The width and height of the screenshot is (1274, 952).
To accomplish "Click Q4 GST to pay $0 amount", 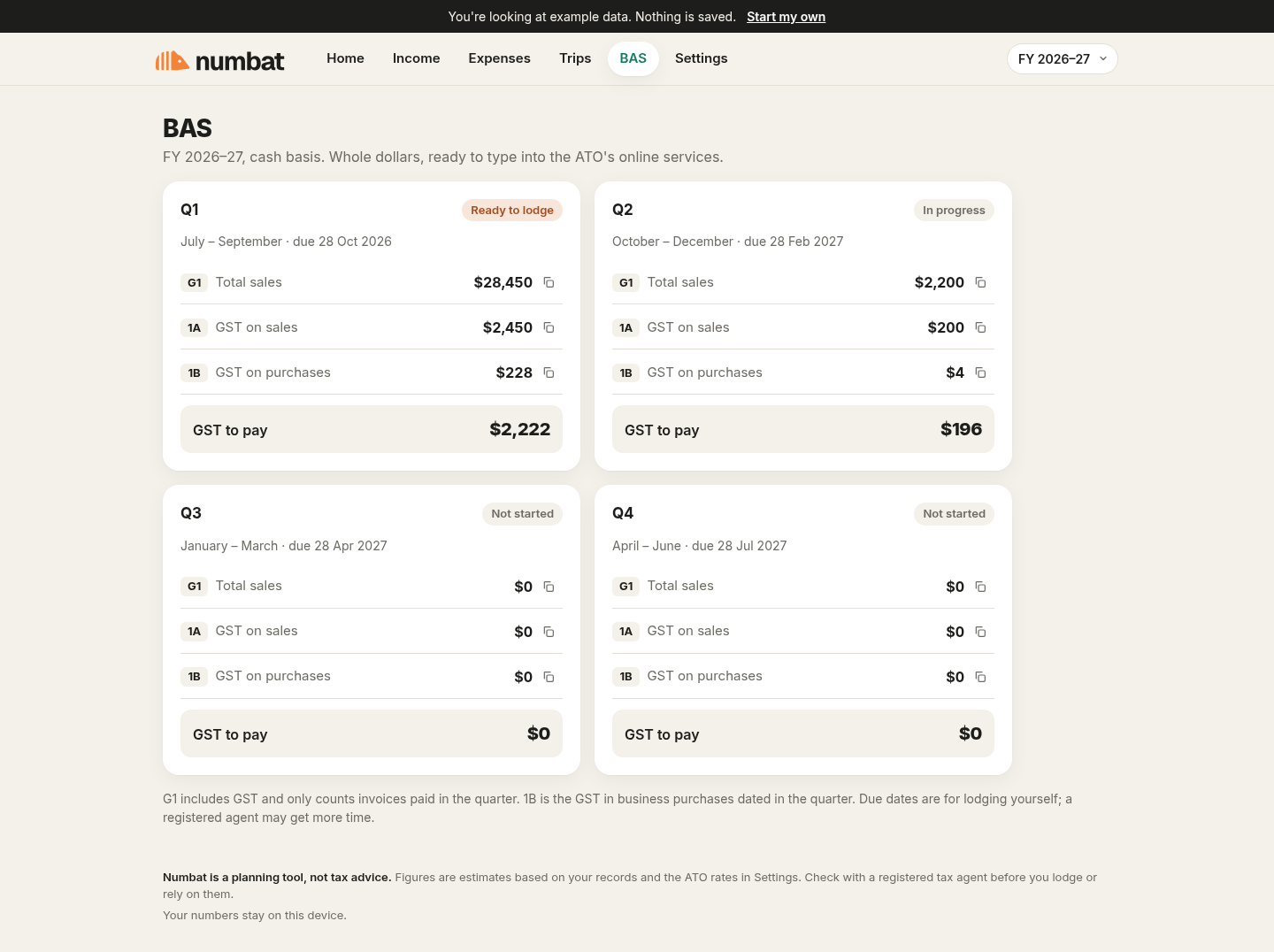I will coord(971,733).
